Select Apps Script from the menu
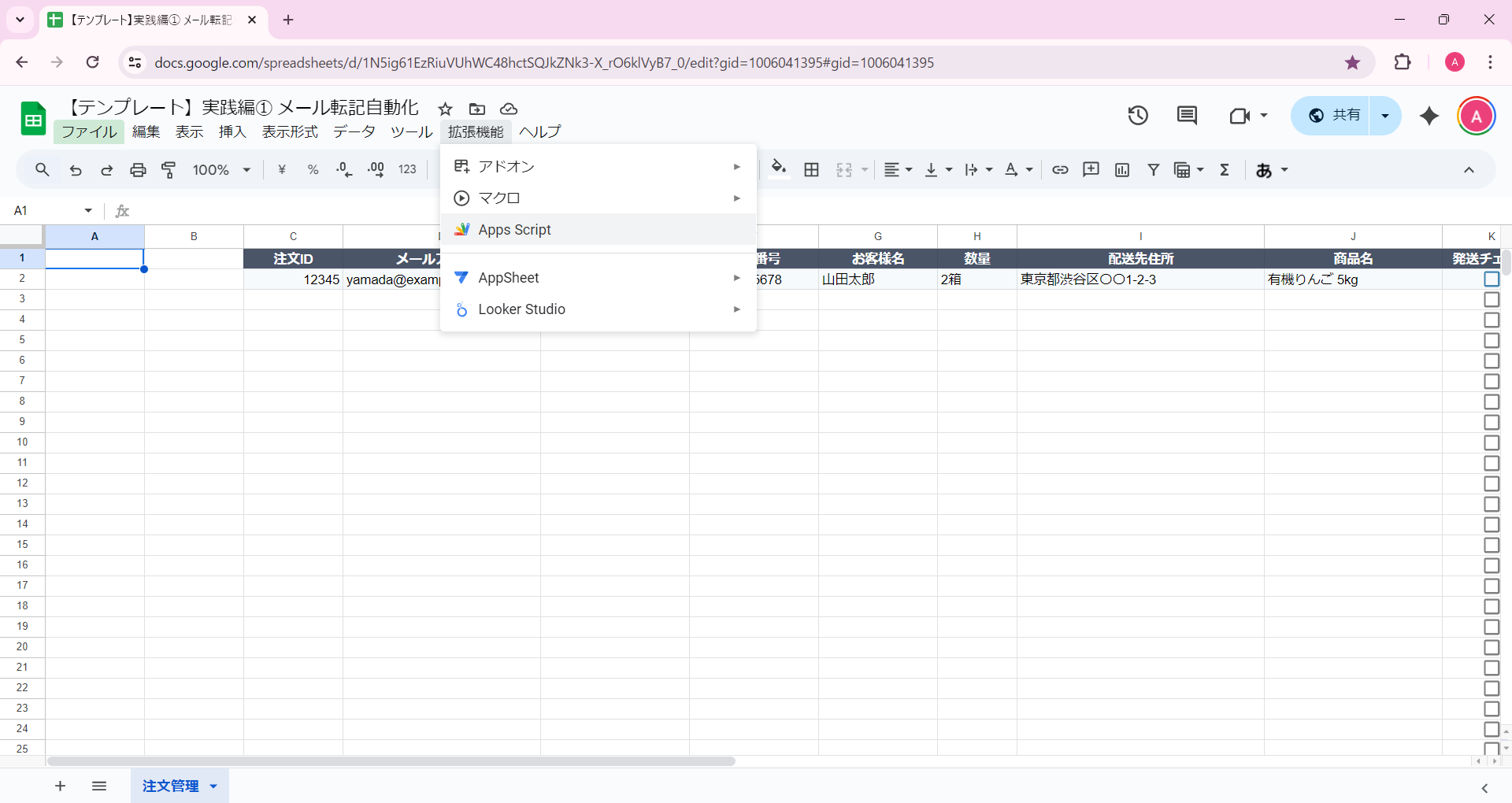This screenshot has height=803, width=1512. [515, 229]
